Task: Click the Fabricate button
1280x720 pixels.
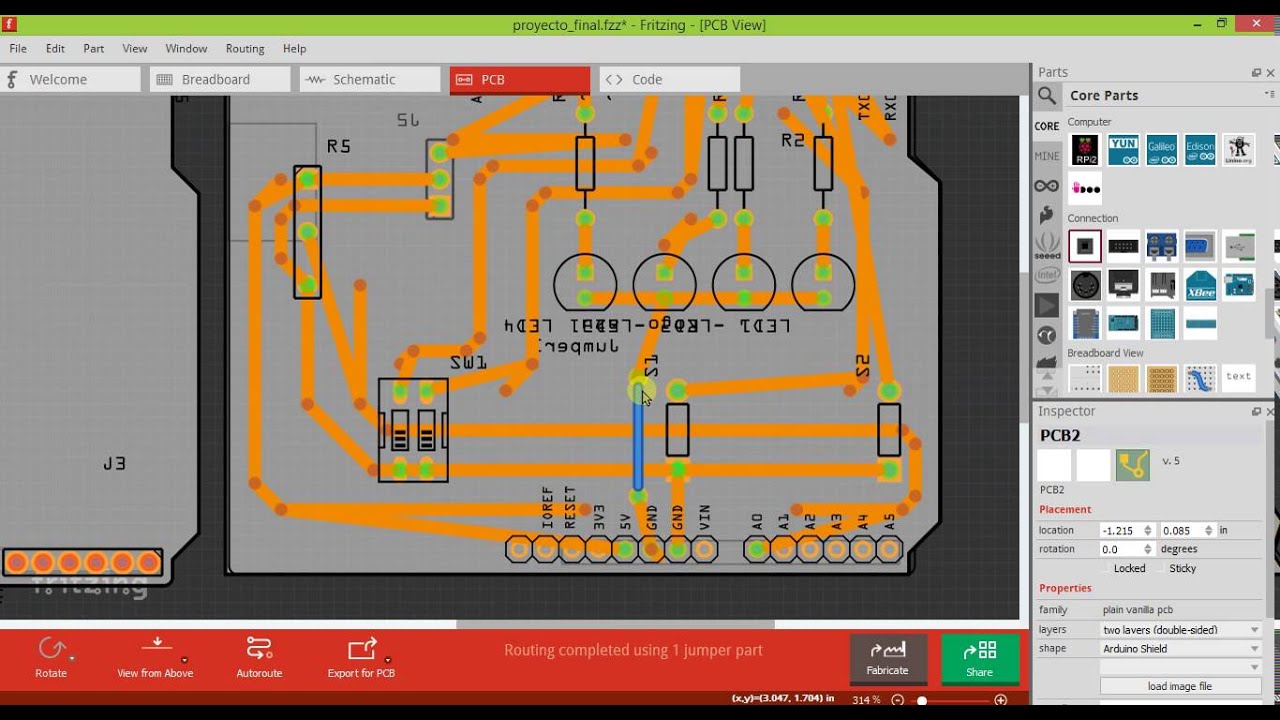Action: pyautogui.click(x=888, y=659)
